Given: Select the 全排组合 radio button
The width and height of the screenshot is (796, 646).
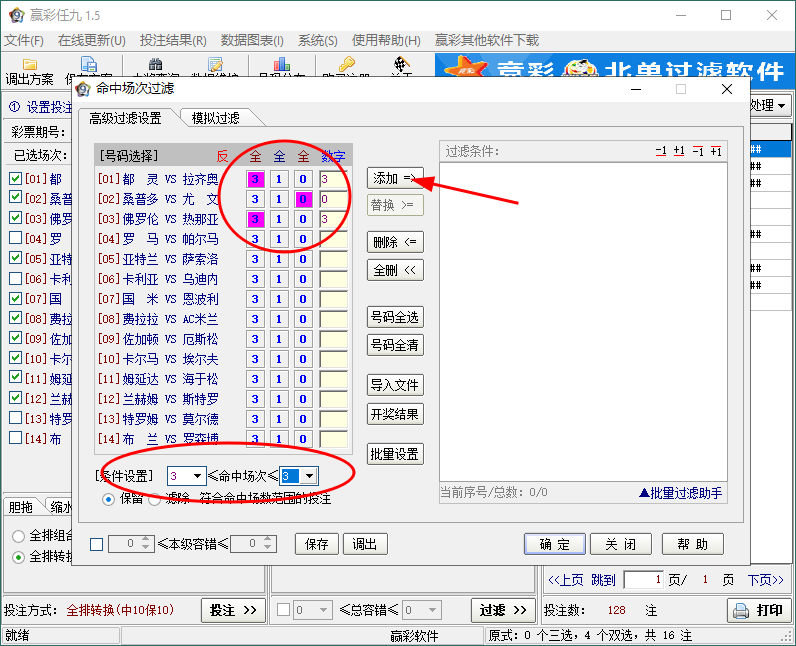Looking at the screenshot, I should click(18, 535).
